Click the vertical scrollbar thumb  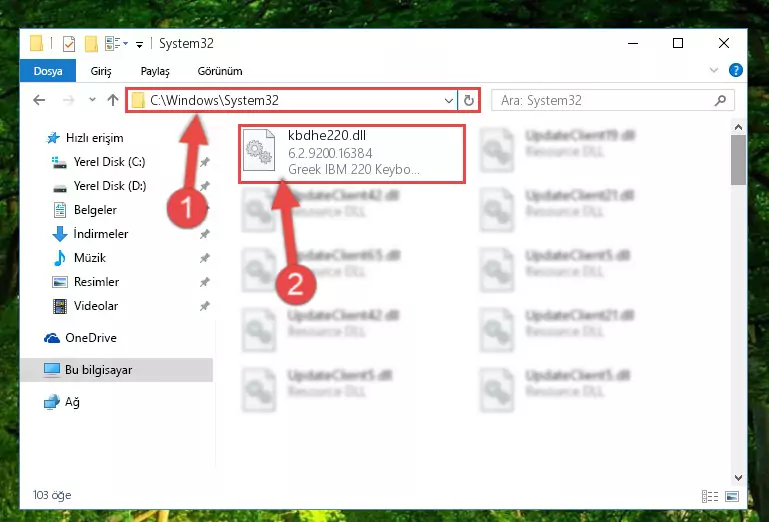(x=738, y=160)
